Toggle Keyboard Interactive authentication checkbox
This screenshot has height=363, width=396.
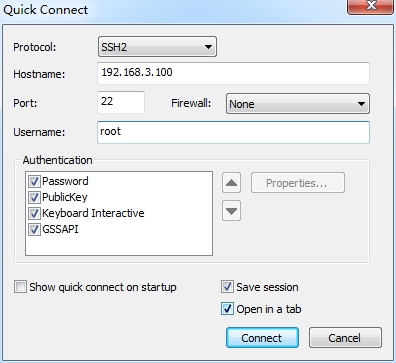(34, 213)
